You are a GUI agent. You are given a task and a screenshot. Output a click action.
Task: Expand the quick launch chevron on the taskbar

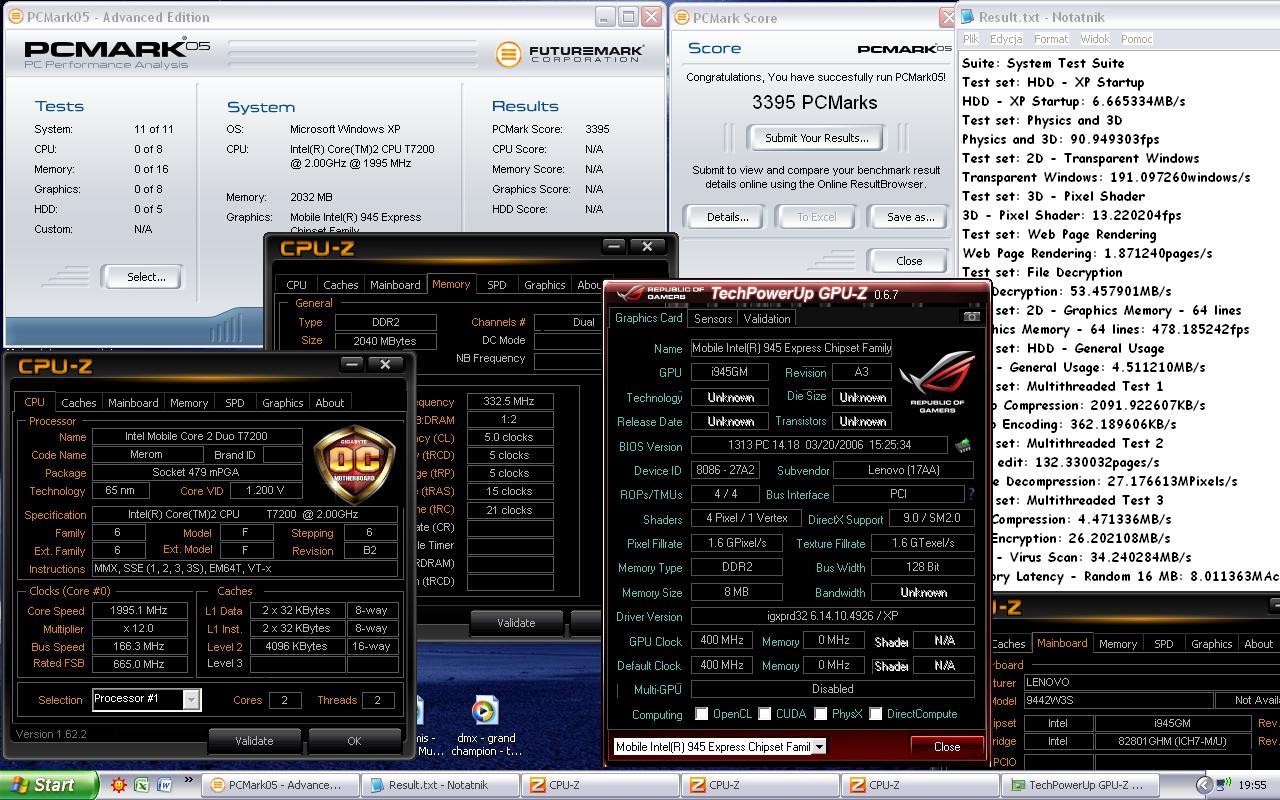pyautogui.click(x=187, y=781)
